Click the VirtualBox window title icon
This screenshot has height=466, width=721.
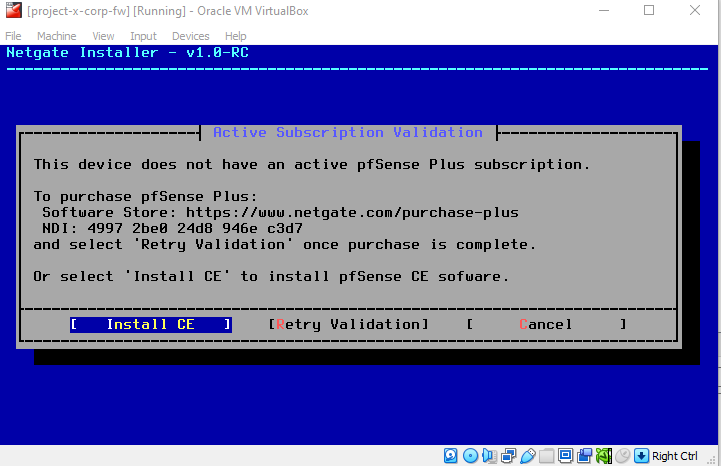(13, 10)
